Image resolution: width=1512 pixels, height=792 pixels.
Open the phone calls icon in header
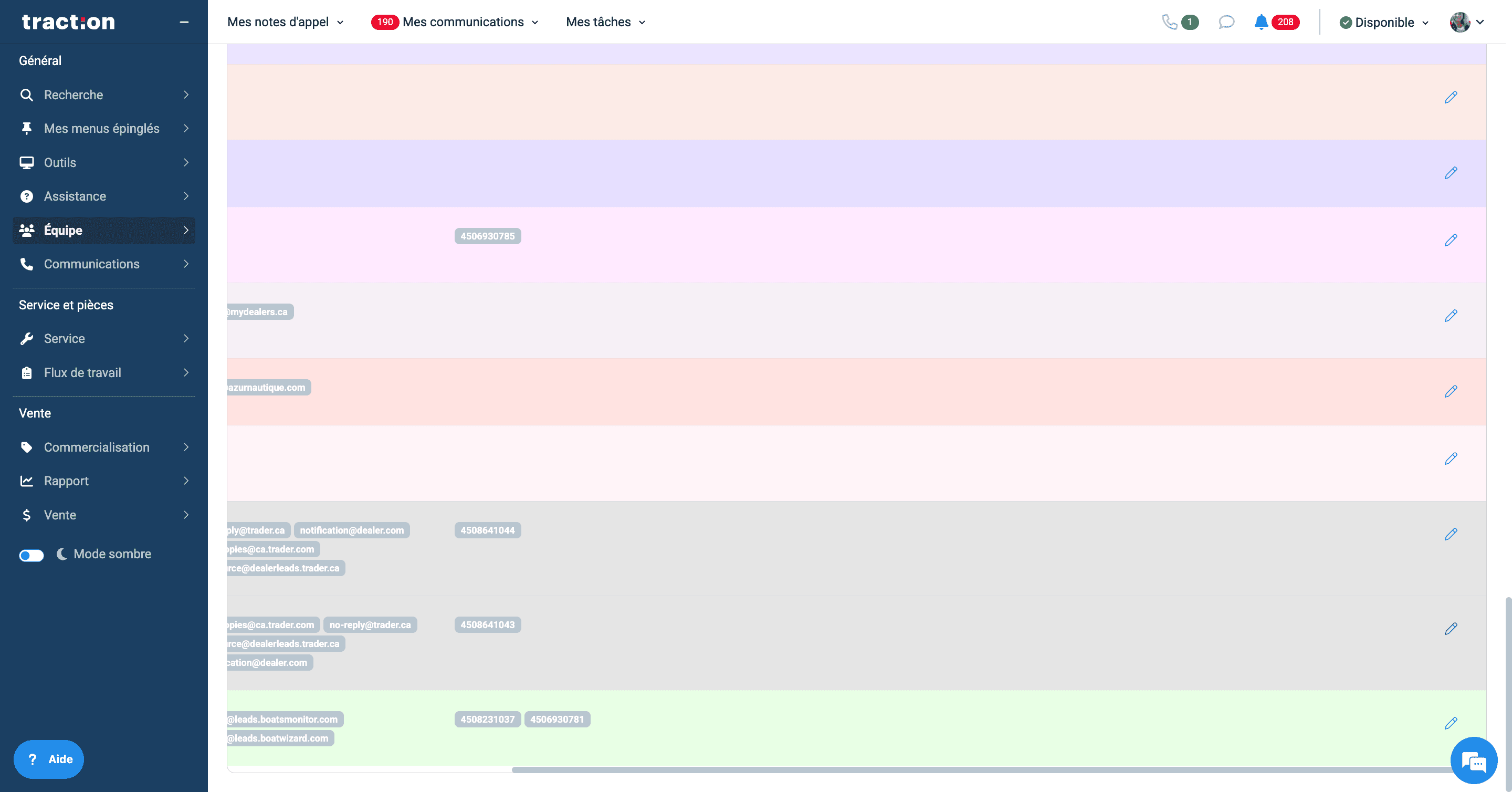[1169, 22]
